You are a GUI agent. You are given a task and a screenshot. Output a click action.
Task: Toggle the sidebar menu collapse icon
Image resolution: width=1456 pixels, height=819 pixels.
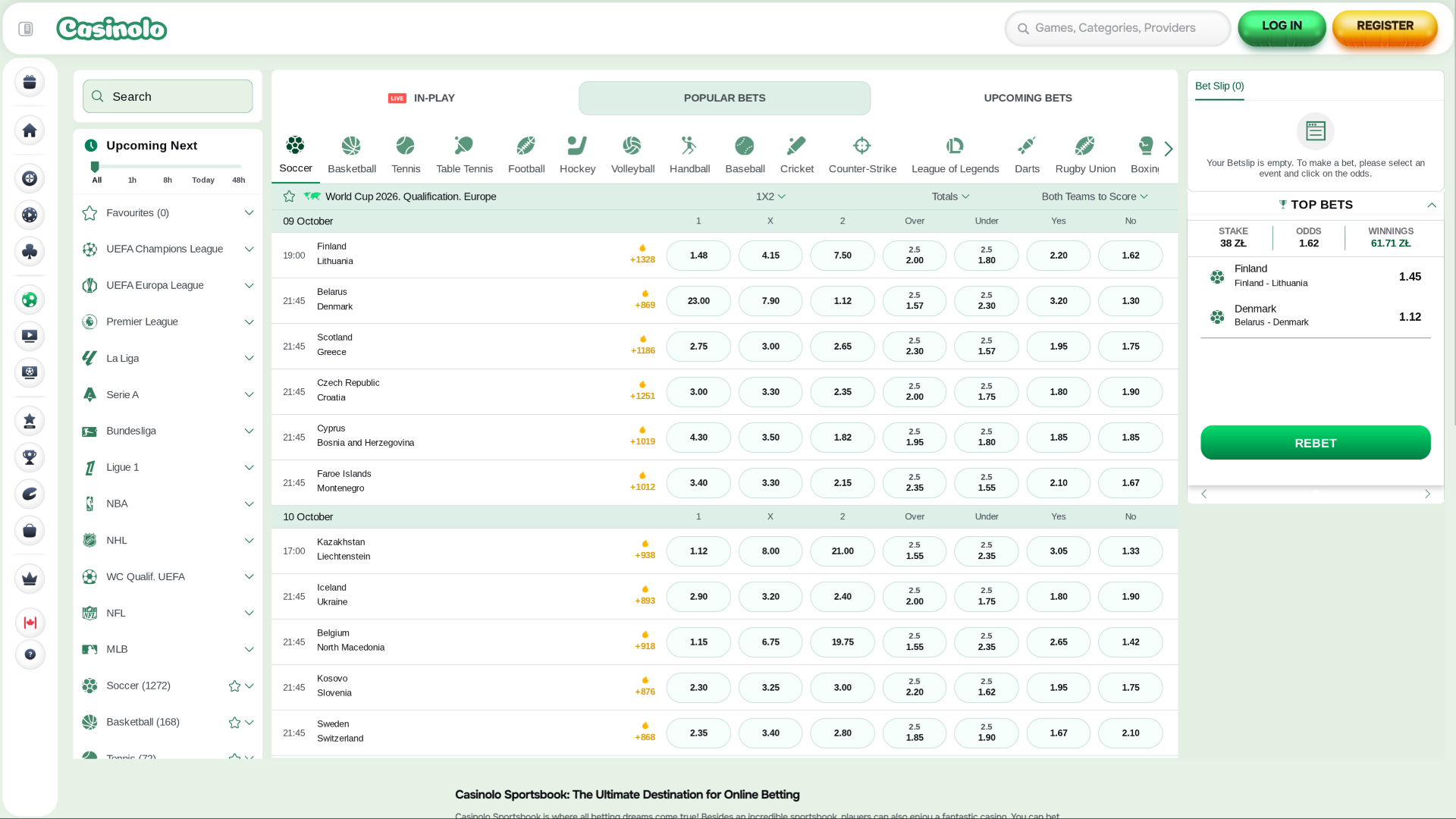click(26, 29)
